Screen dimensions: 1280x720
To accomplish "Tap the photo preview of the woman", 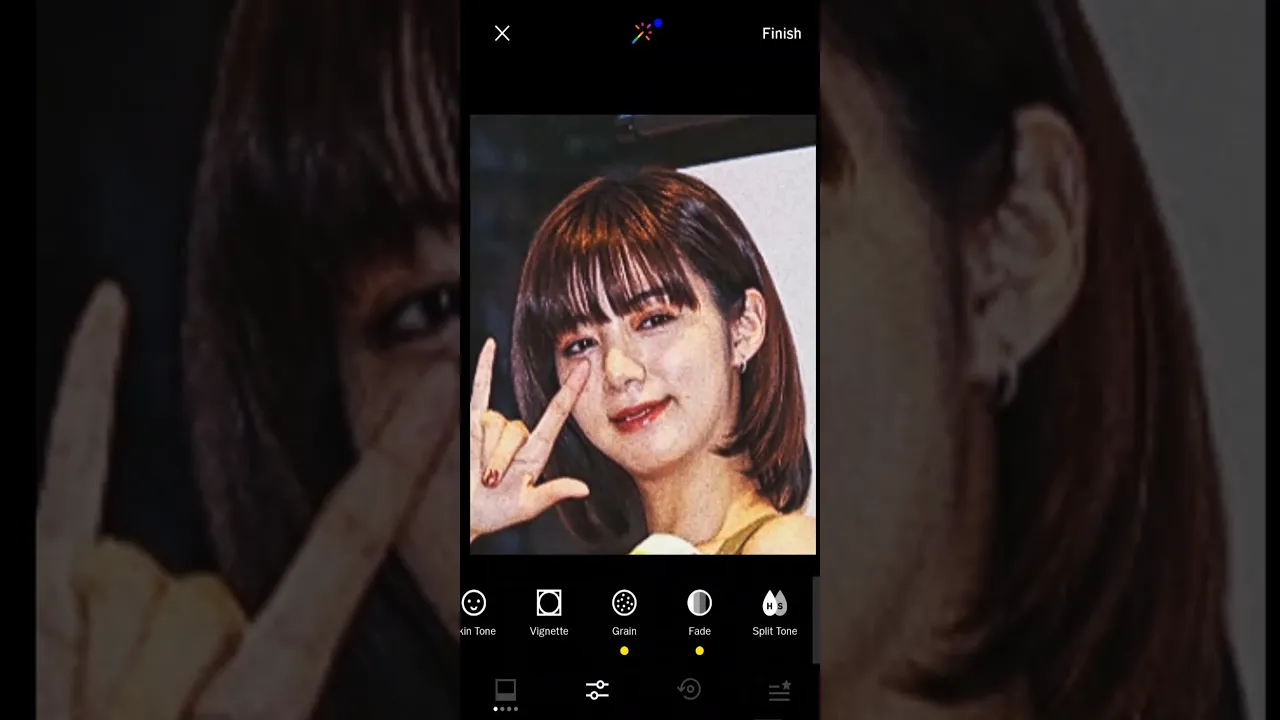I will click(643, 334).
